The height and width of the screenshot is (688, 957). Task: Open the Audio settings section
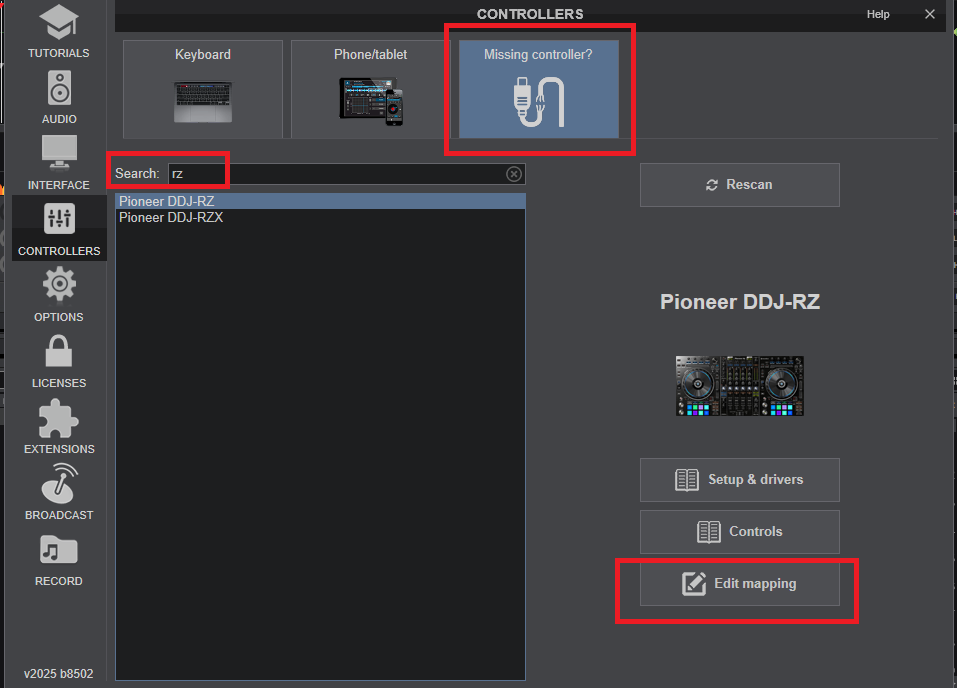click(x=59, y=98)
